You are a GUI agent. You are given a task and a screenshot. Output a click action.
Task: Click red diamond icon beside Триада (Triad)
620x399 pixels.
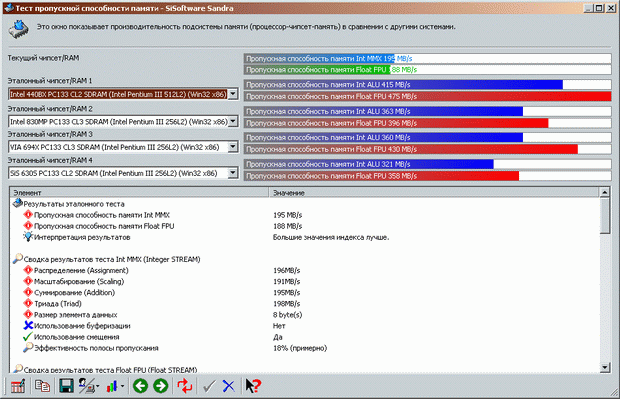[x=28, y=303]
